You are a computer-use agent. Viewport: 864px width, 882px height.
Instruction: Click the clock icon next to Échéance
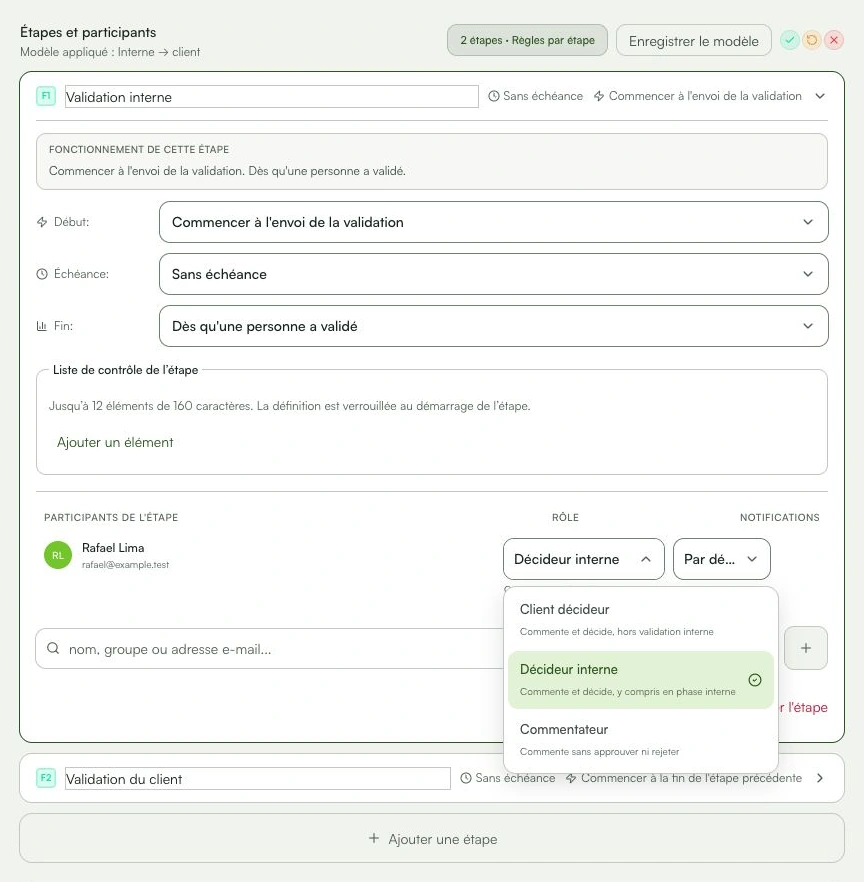42,274
